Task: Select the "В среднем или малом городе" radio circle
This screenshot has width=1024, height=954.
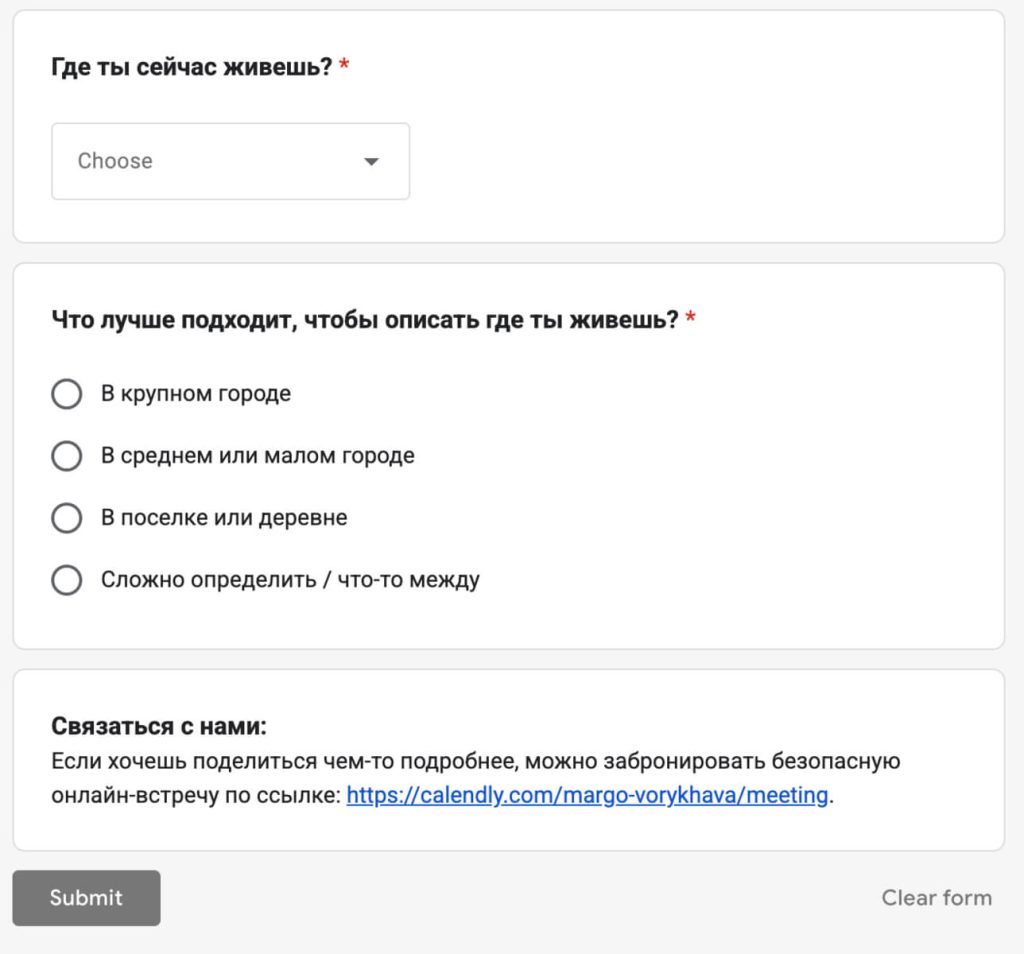Action: [66, 456]
